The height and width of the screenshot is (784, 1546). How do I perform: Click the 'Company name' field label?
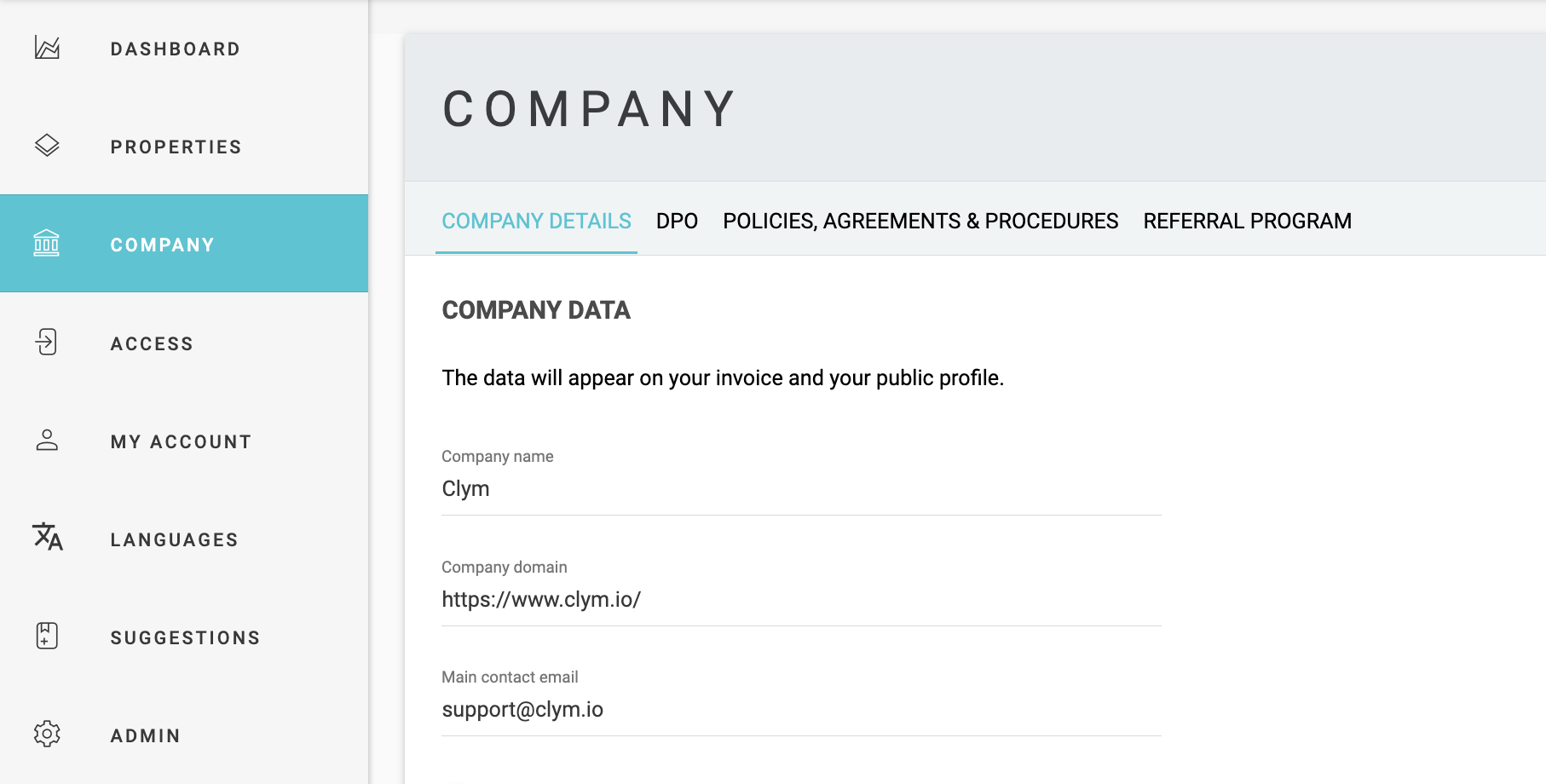click(x=498, y=456)
